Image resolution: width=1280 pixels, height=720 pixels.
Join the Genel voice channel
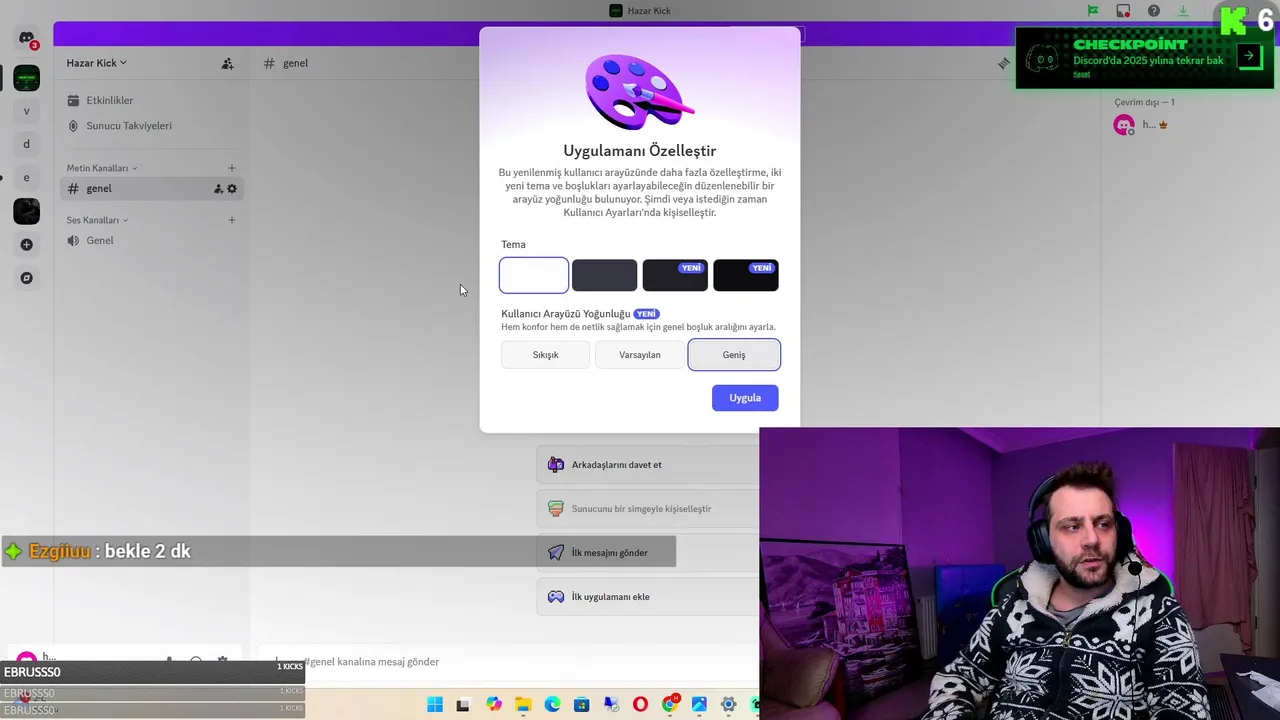pyautogui.click(x=150, y=241)
